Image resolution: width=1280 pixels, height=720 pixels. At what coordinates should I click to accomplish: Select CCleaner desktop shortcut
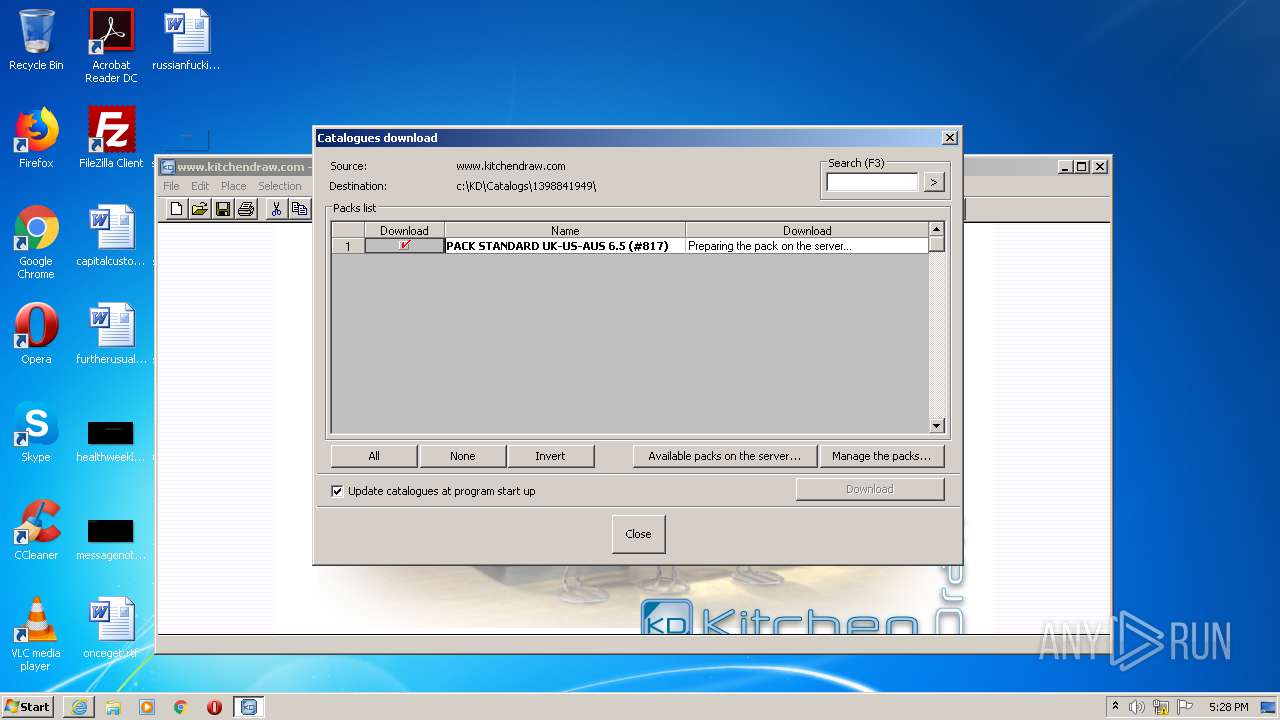coord(36,530)
